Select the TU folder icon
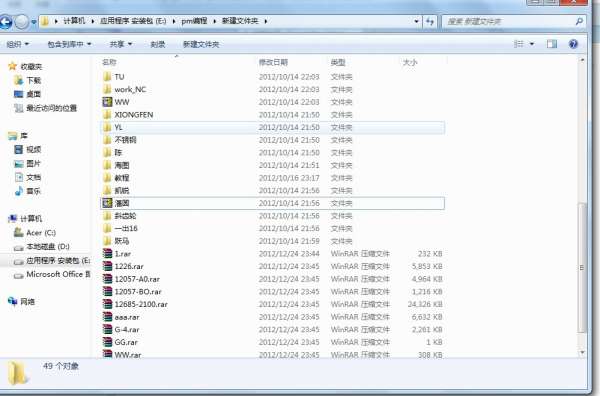 [x=108, y=77]
